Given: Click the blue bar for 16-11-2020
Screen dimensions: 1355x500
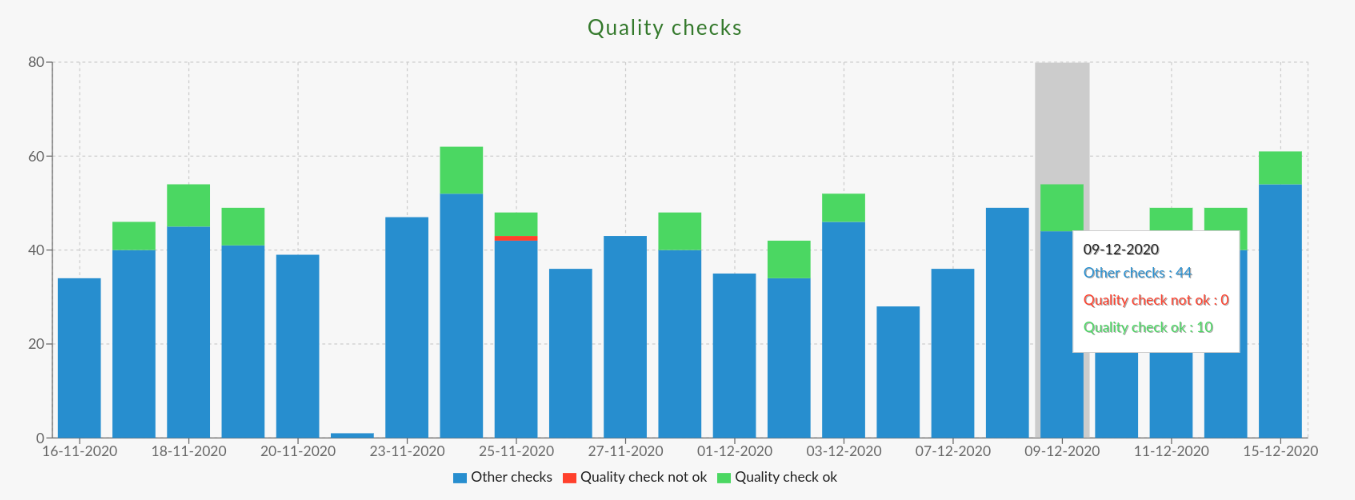Looking at the screenshot, I should pyautogui.click(x=79, y=358).
